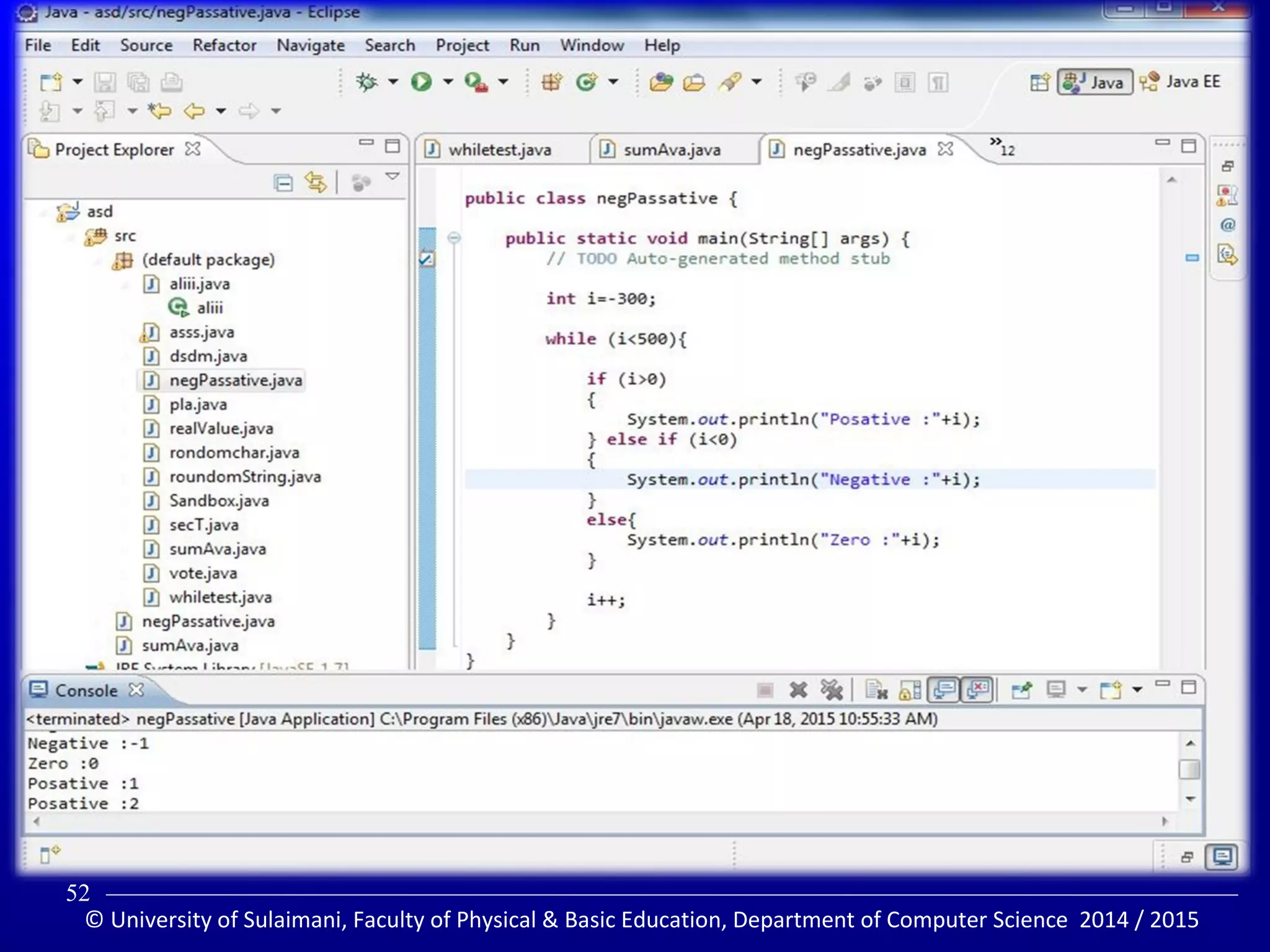Open the Source menu
1270x952 pixels.
(x=146, y=45)
